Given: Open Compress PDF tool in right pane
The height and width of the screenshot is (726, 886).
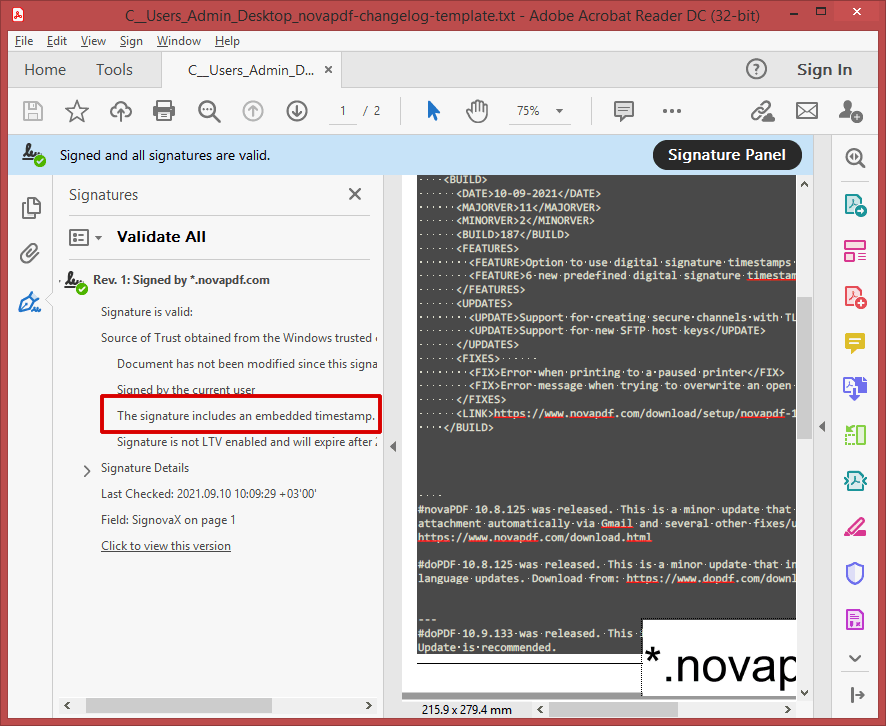Looking at the screenshot, I should tap(855, 481).
